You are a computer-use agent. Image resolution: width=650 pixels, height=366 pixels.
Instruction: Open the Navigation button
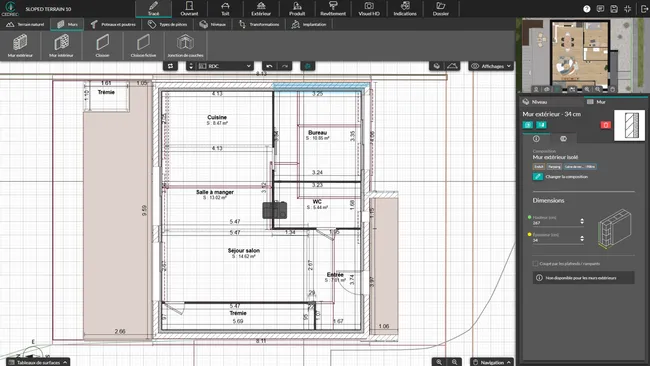[x=492, y=362]
